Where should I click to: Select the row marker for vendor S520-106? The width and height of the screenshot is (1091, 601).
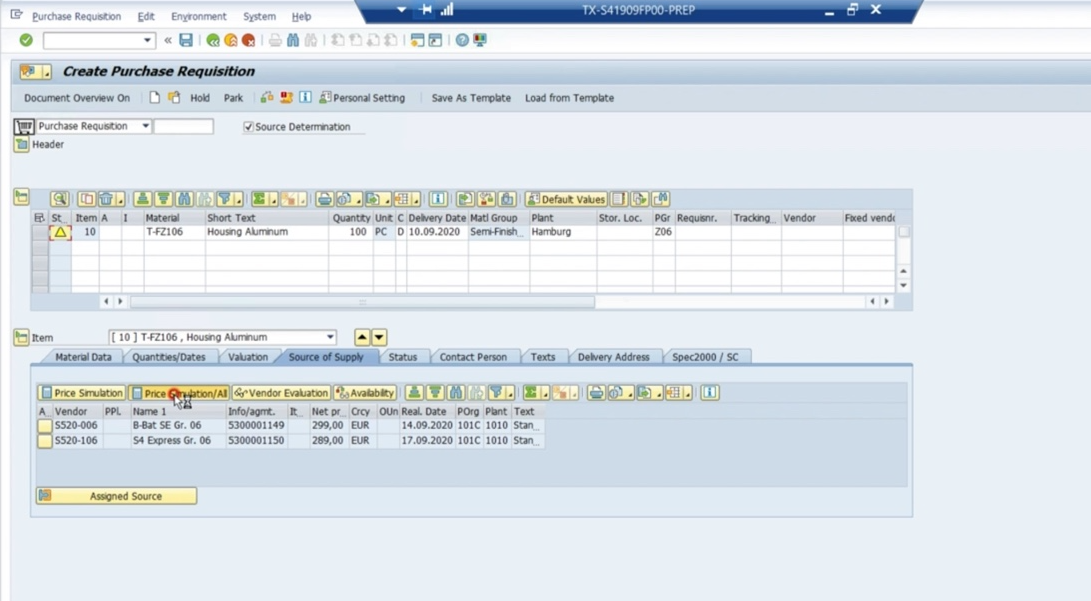pos(45,441)
